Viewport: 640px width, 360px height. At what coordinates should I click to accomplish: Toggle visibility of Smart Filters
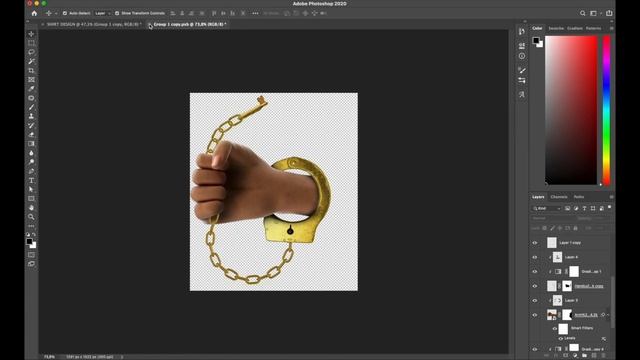tap(555, 329)
